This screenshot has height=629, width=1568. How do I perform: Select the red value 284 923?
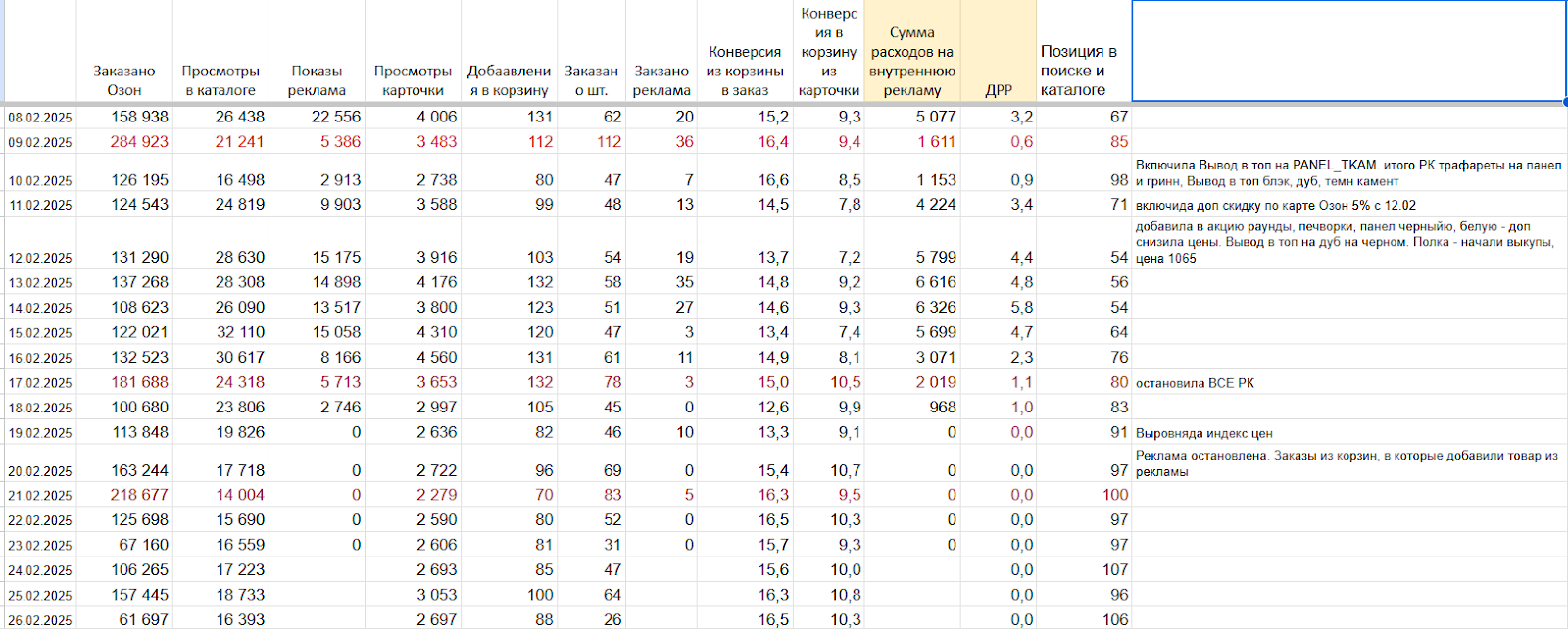[x=138, y=142]
